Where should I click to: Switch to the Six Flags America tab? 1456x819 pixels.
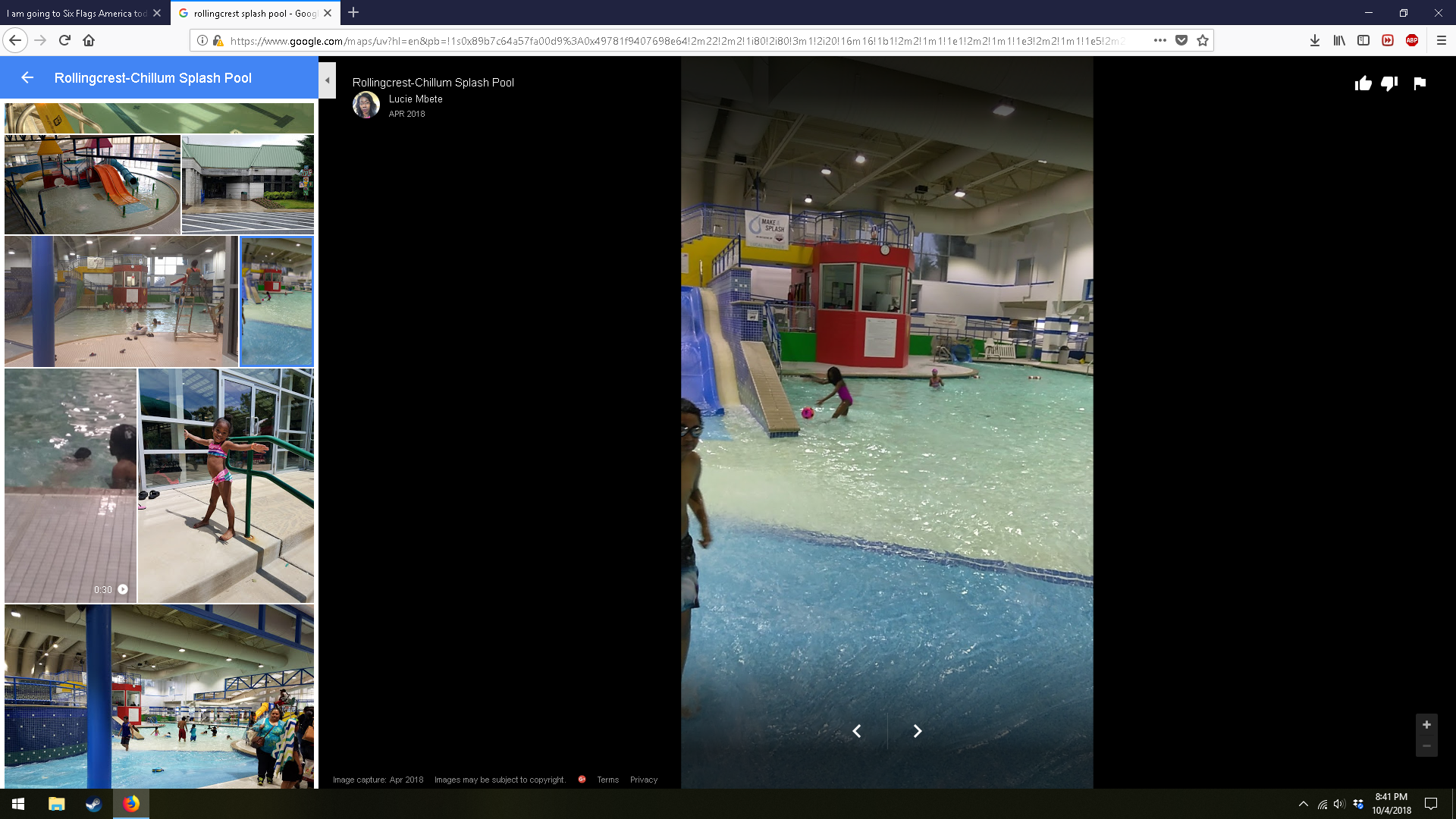(x=76, y=13)
